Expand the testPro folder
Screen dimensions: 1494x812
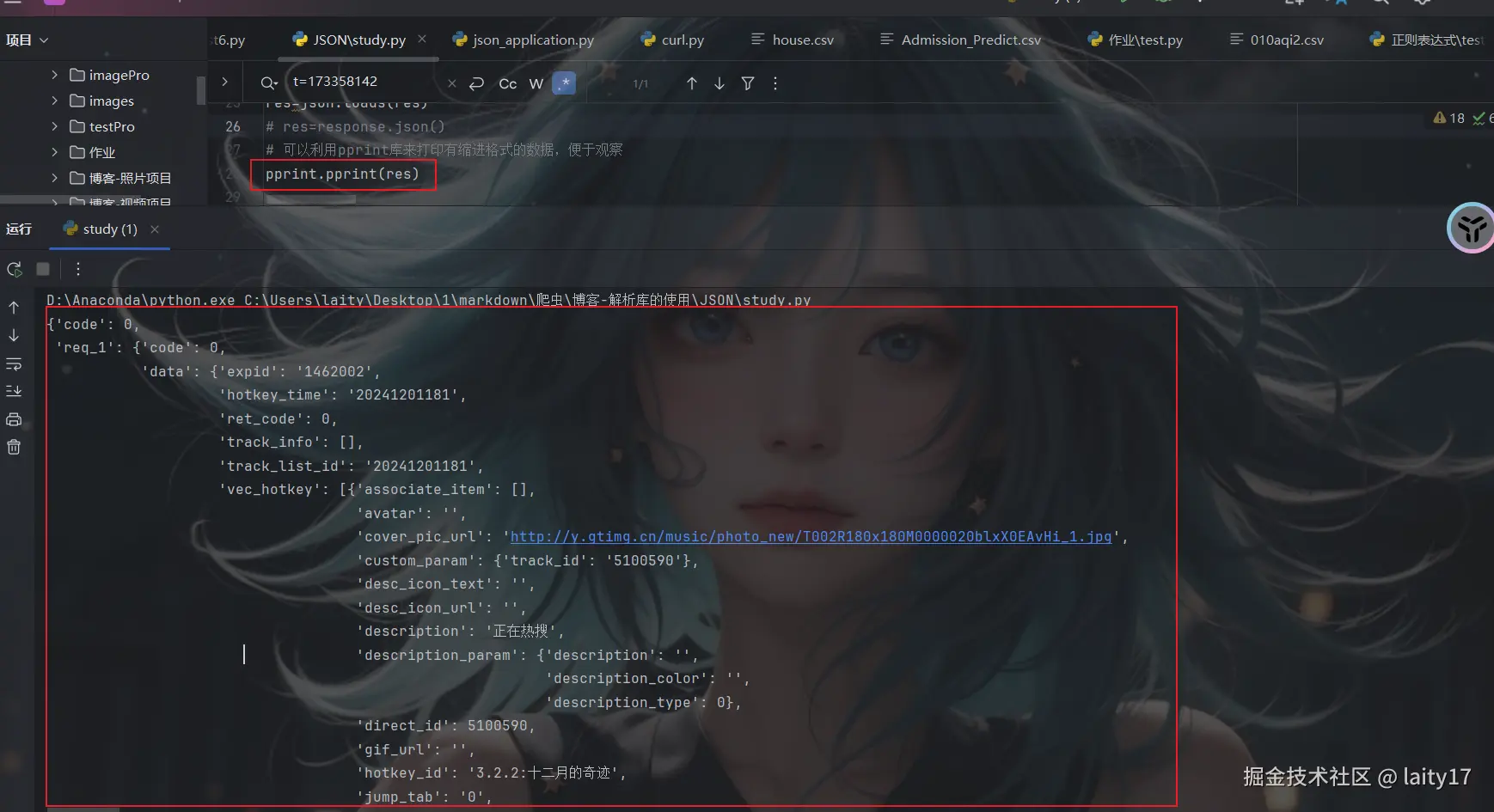tap(54, 126)
